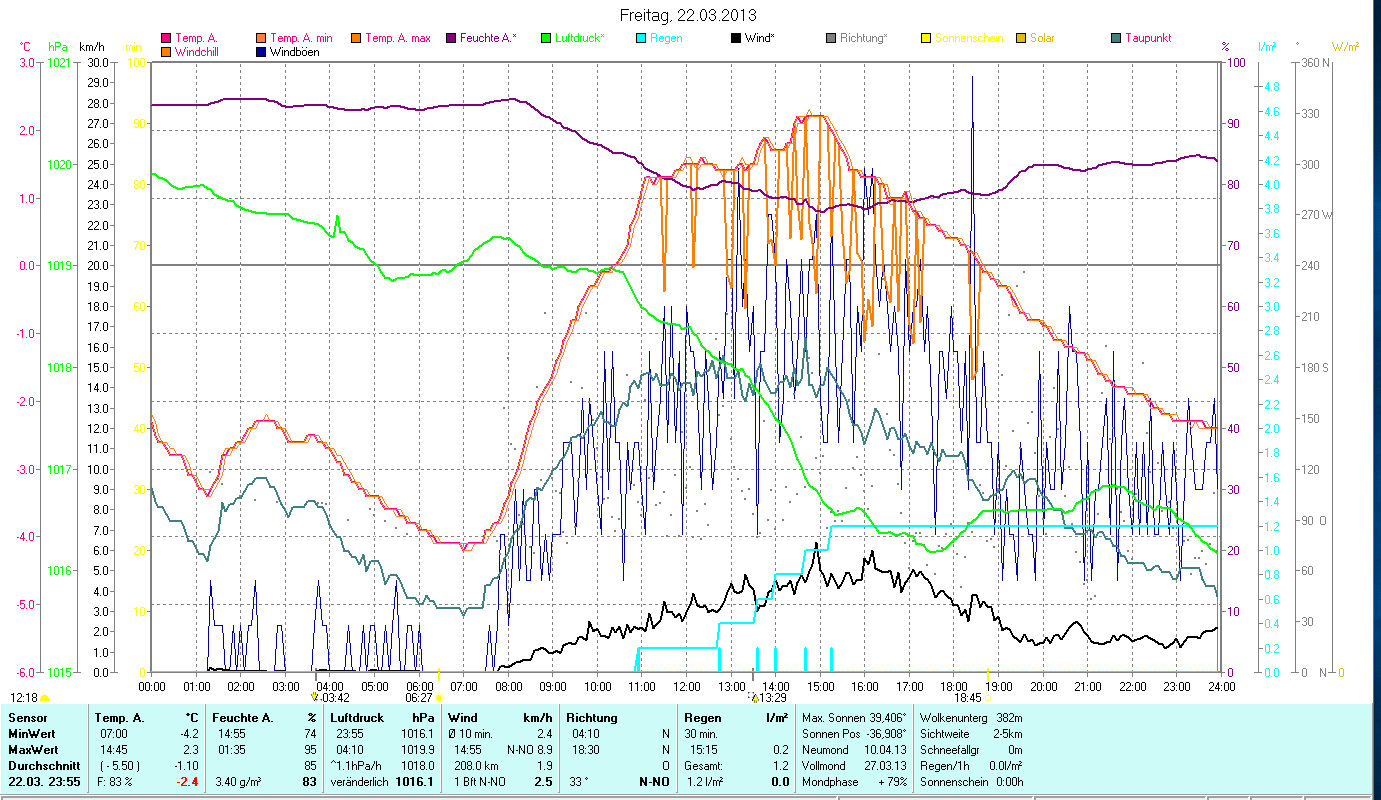The height and width of the screenshot is (800, 1381).
Task: Click the Luftdruck column header in the table
Action: tap(357, 718)
